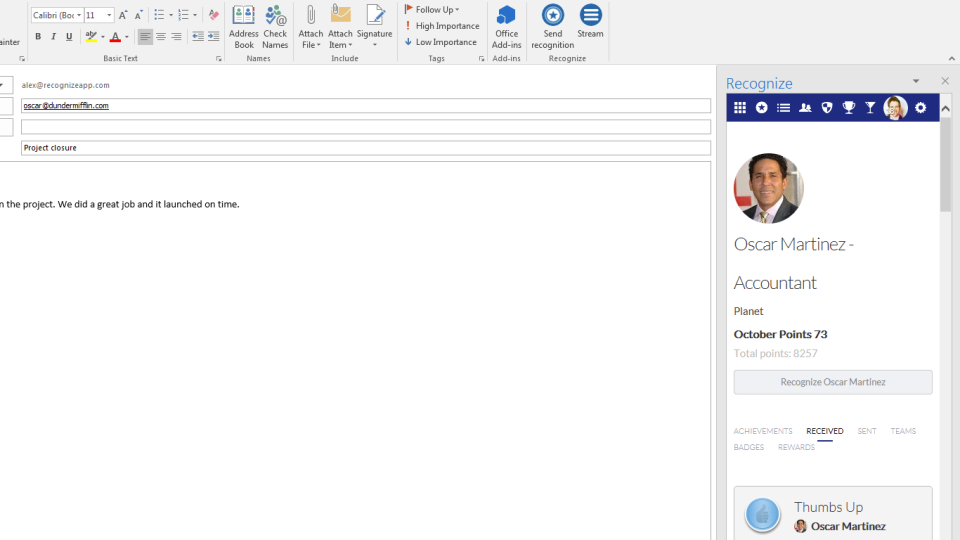The image size is (960, 540).
Task: Open Attach File menu
Action: [310, 28]
